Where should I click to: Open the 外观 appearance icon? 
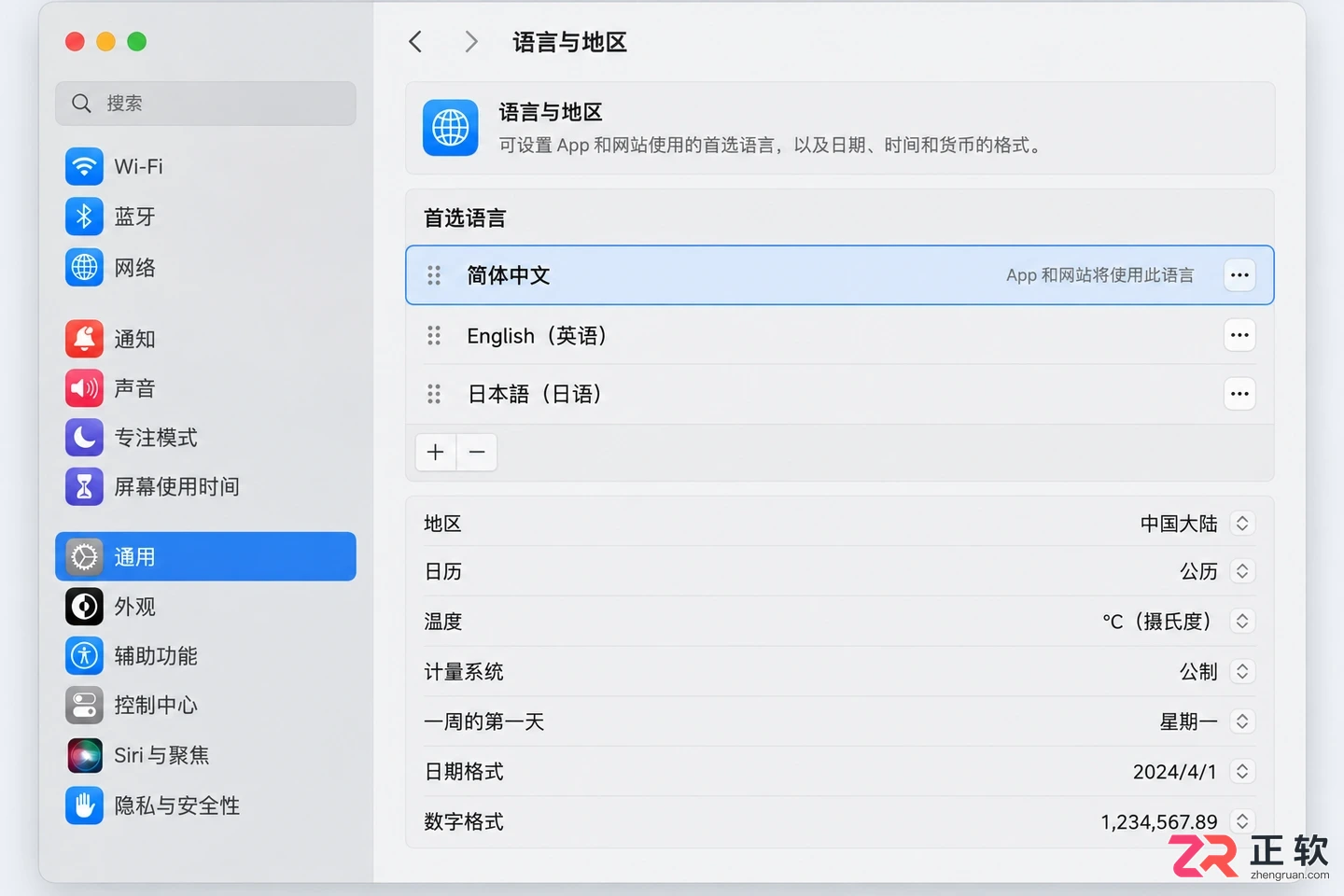point(84,607)
